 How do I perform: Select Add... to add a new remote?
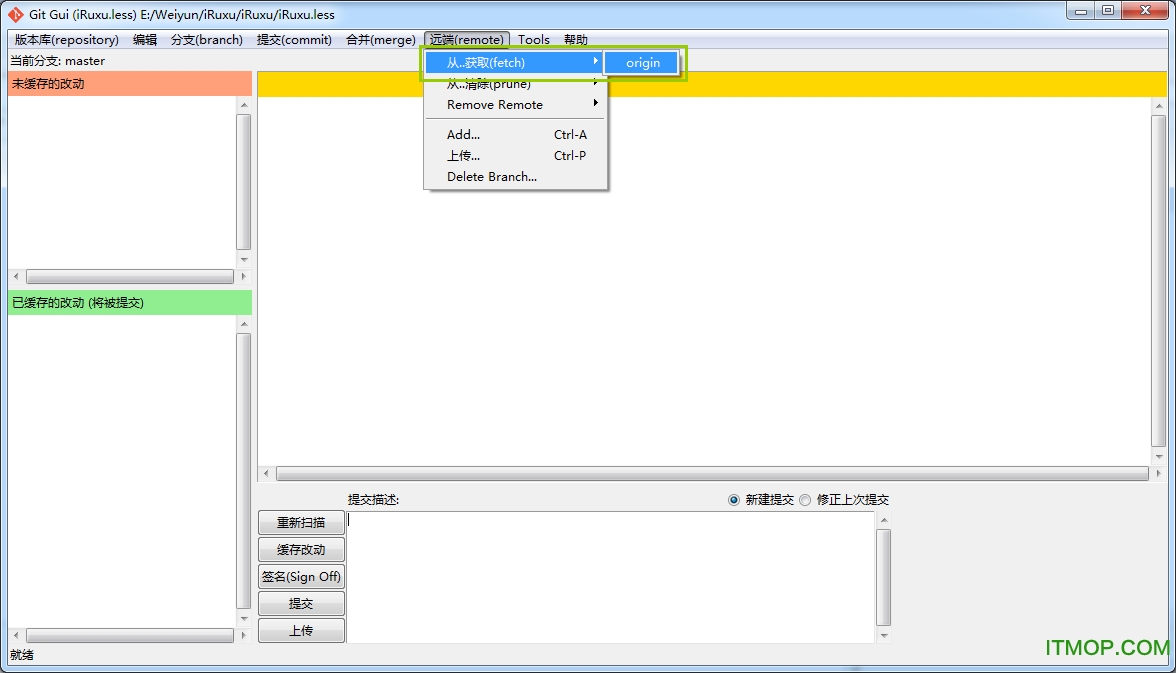tap(463, 134)
